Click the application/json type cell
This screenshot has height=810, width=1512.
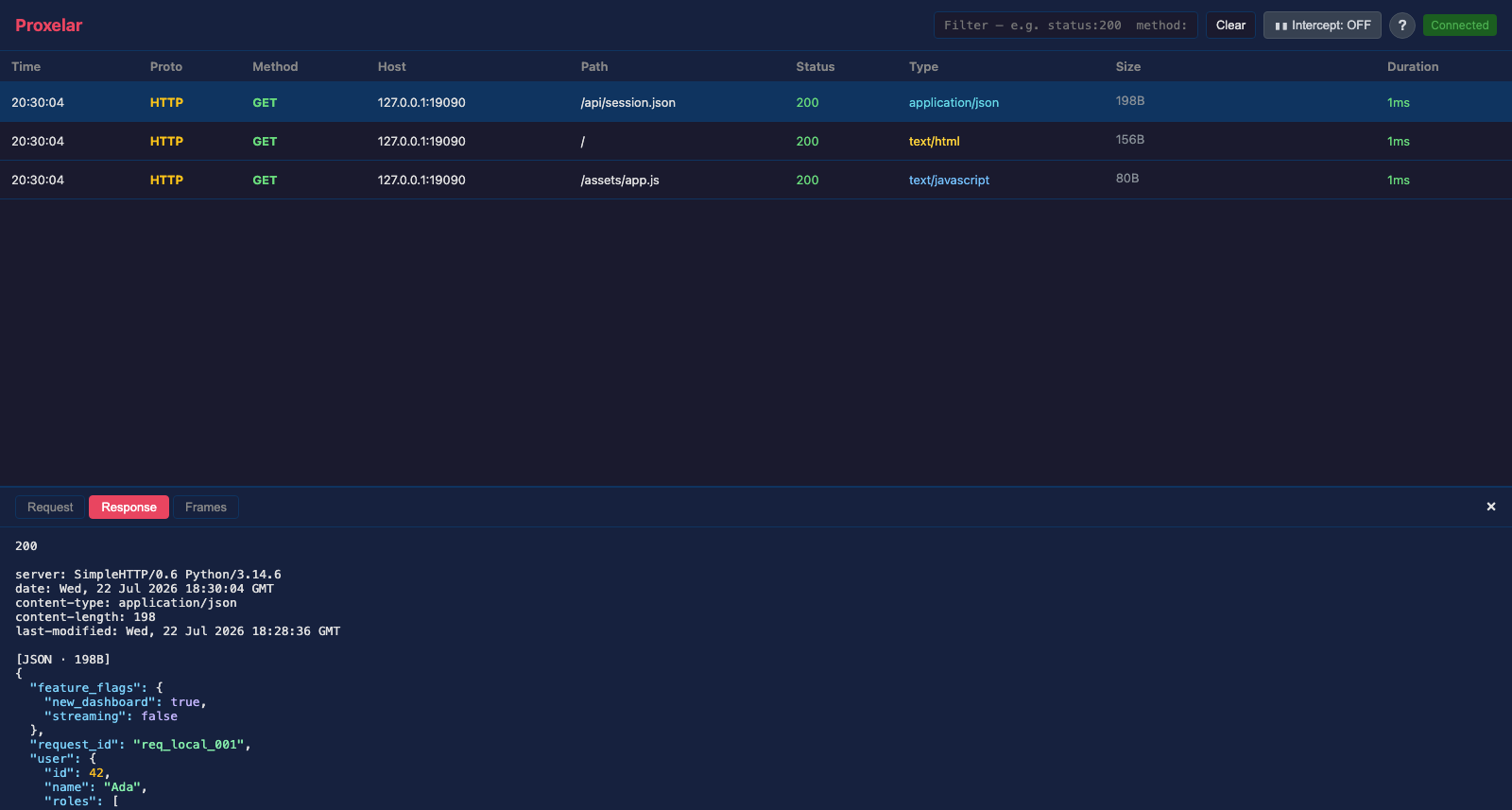tap(954, 103)
